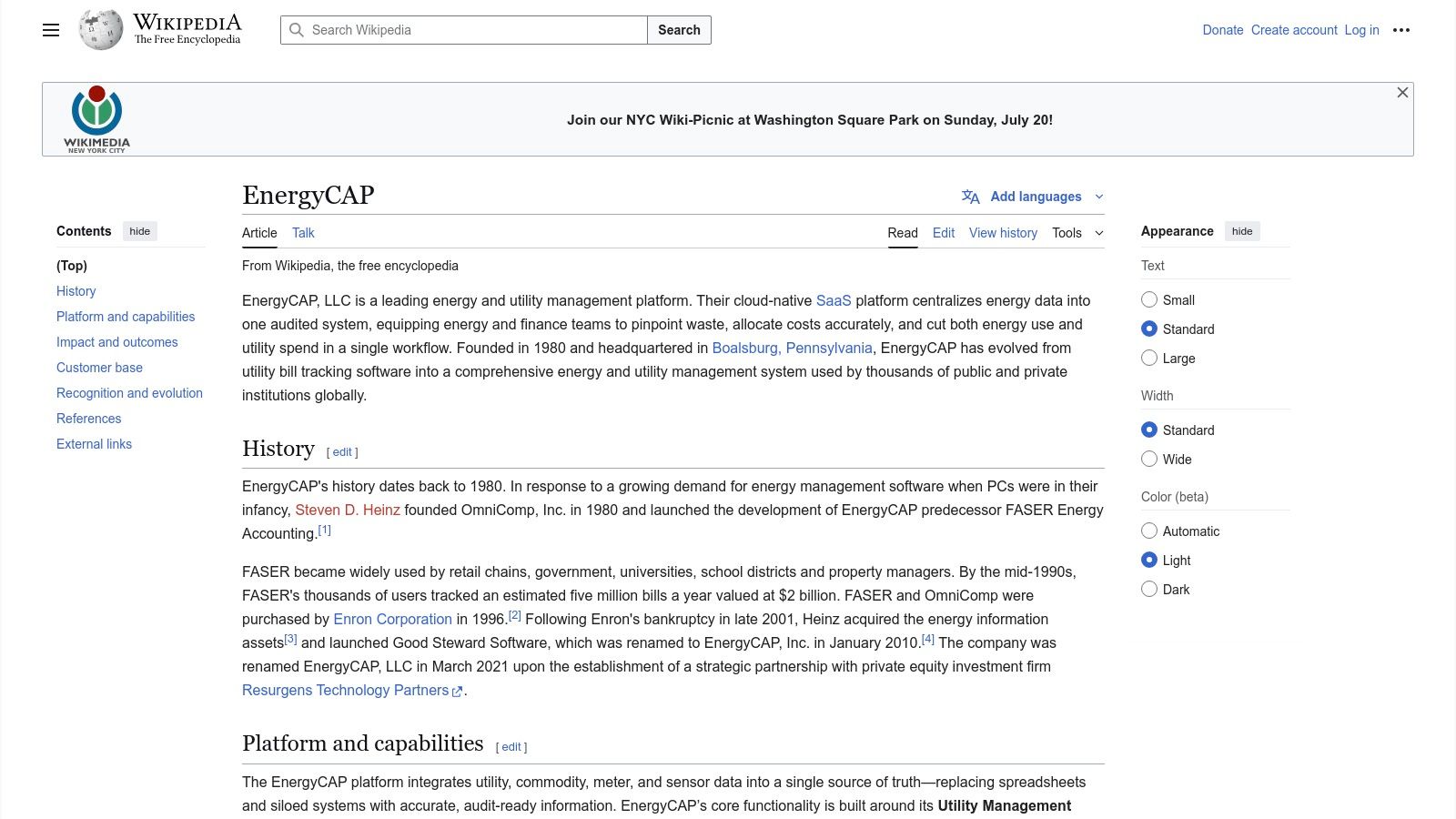Viewport: 1456px width, 819px height.
Task: Jump to (Top) in contents
Action: click(x=72, y=266)
